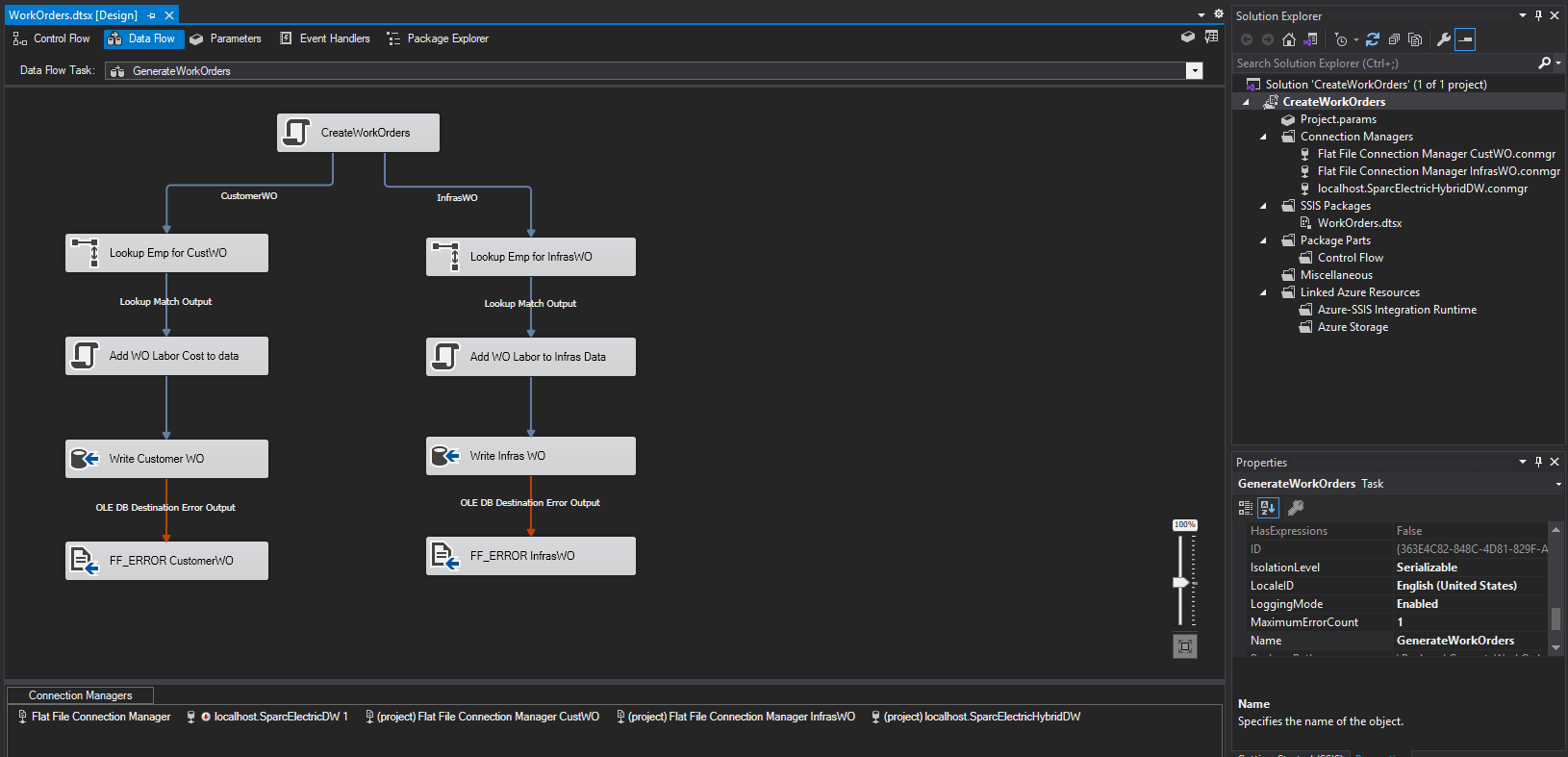This screenshot has width=1568, height=757.
Task: Collapse the Package Parts folder
Action: (1264, 240)
